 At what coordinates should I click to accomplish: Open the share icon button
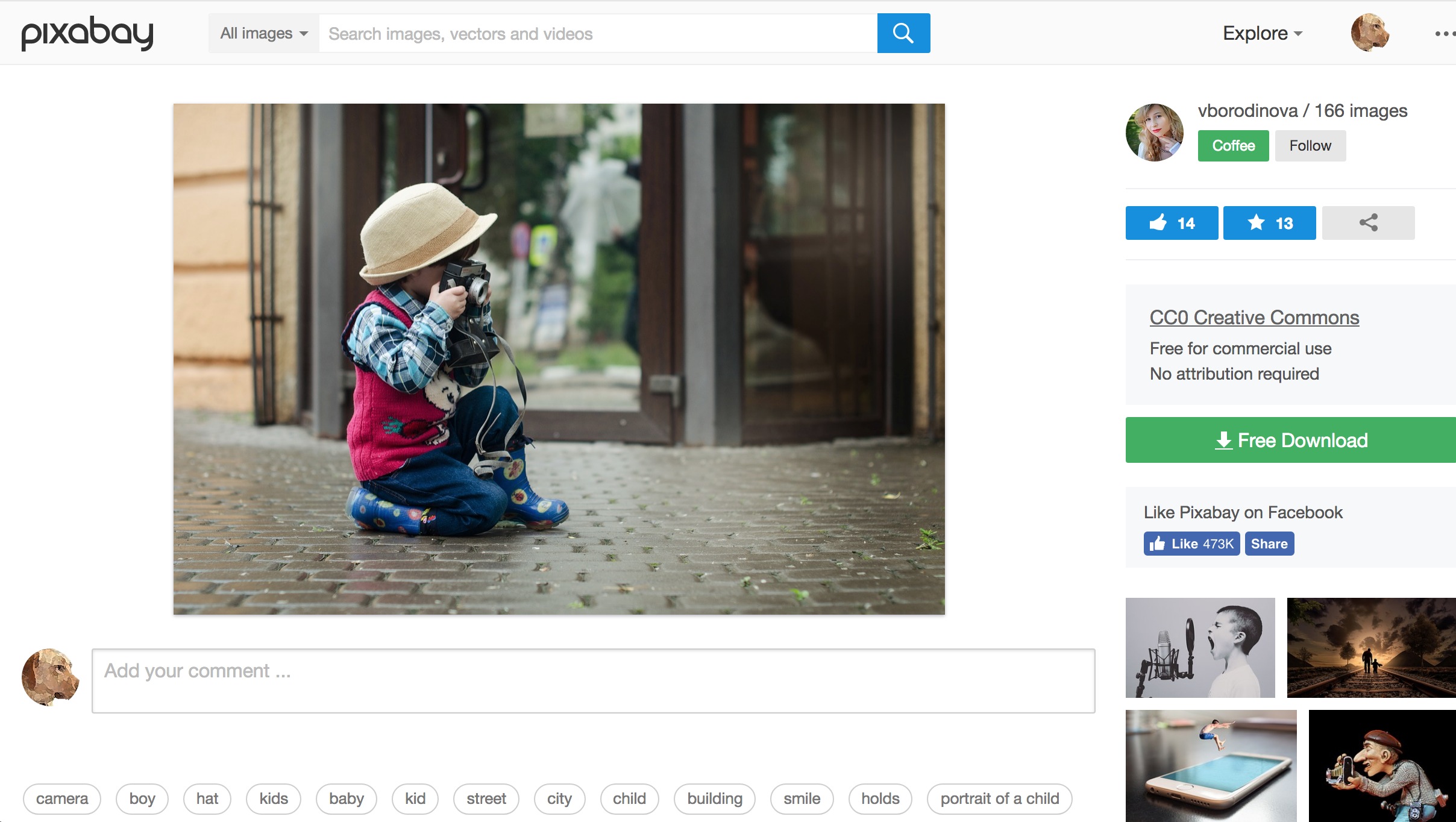pos(1367,223)
